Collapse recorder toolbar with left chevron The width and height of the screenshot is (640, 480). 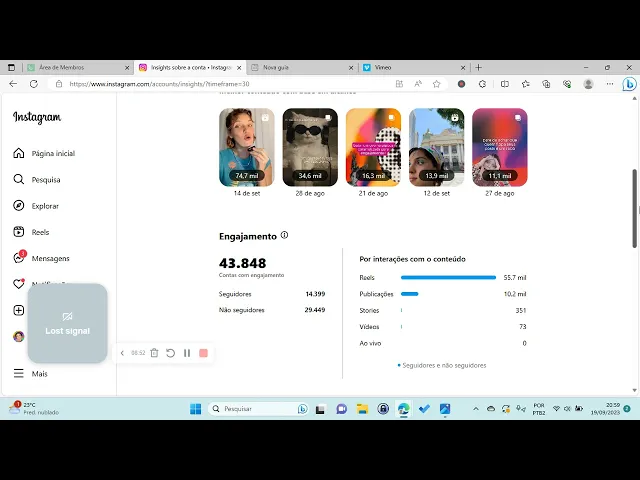(x=122, y=353)
